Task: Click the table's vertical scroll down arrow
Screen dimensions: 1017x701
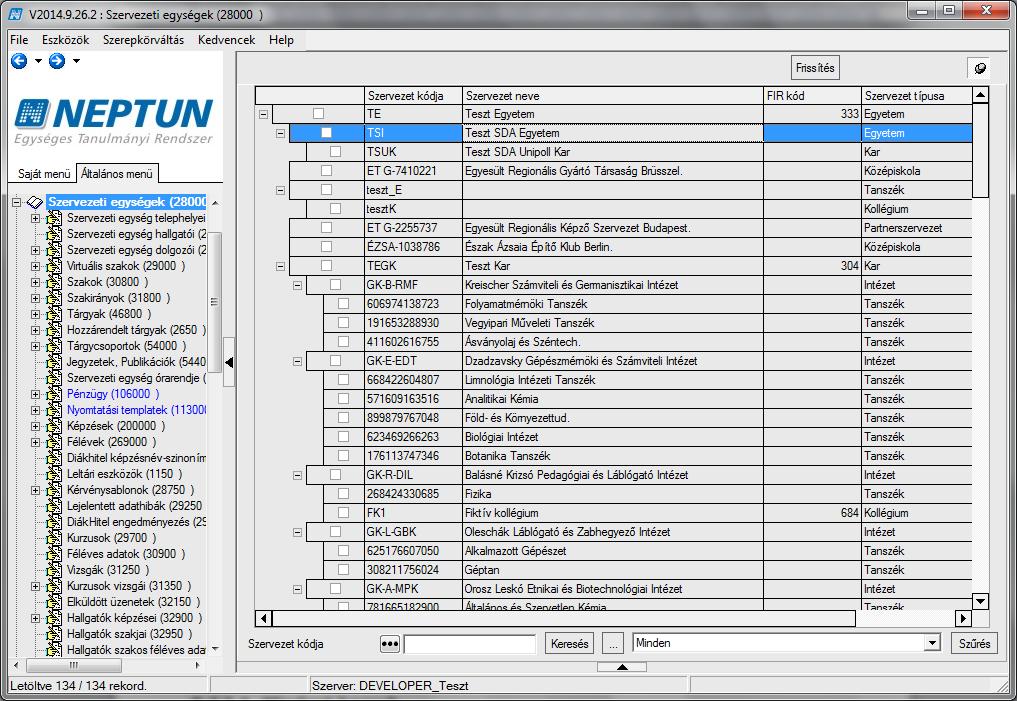Action: click(980, 601)
